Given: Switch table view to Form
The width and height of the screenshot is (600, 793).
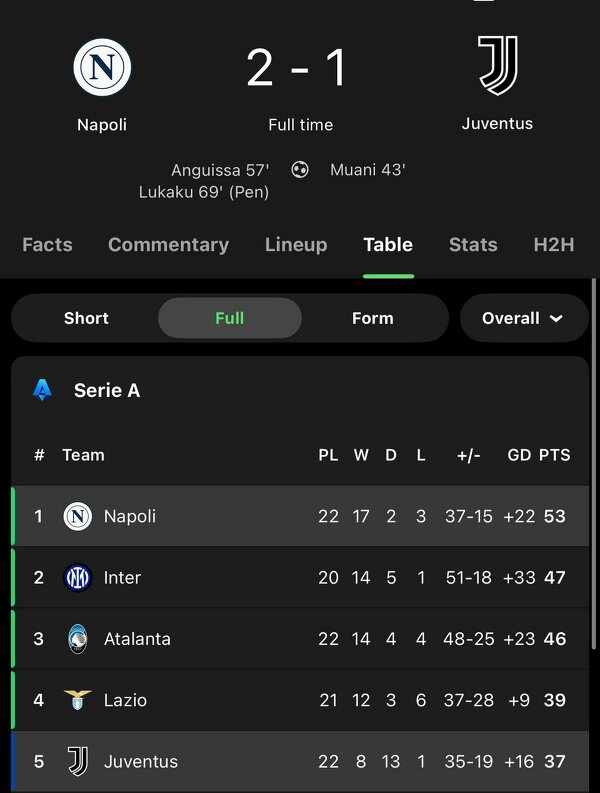Looking at the screenshot, I should click(373, 318).
